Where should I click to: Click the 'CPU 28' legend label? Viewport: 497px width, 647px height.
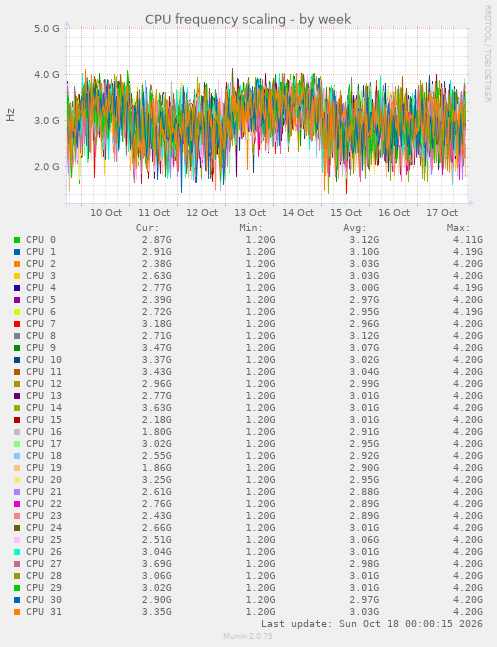pyautogui.click(x=44, y=575)
